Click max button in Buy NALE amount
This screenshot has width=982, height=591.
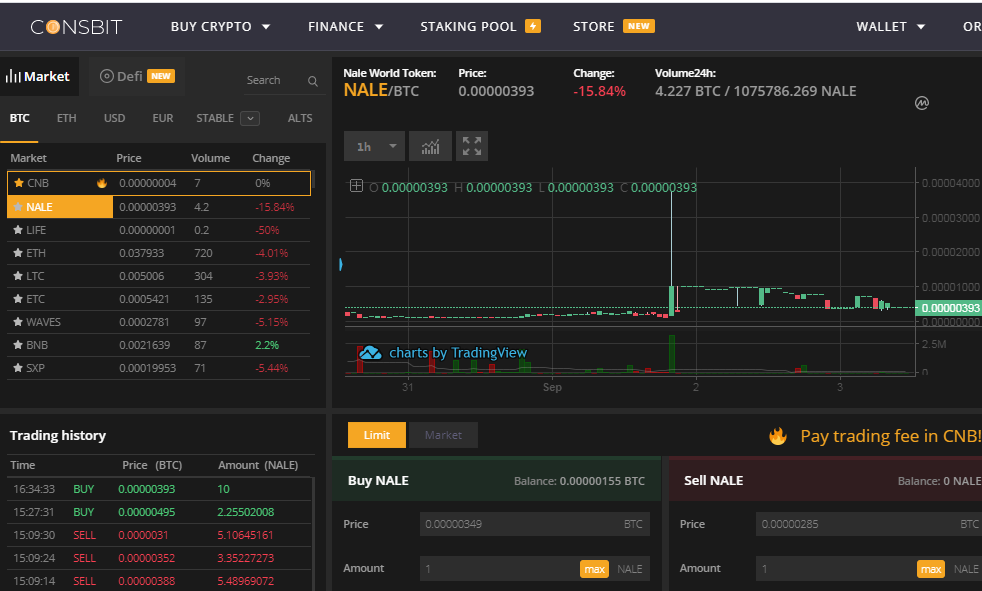coord(594,569)
